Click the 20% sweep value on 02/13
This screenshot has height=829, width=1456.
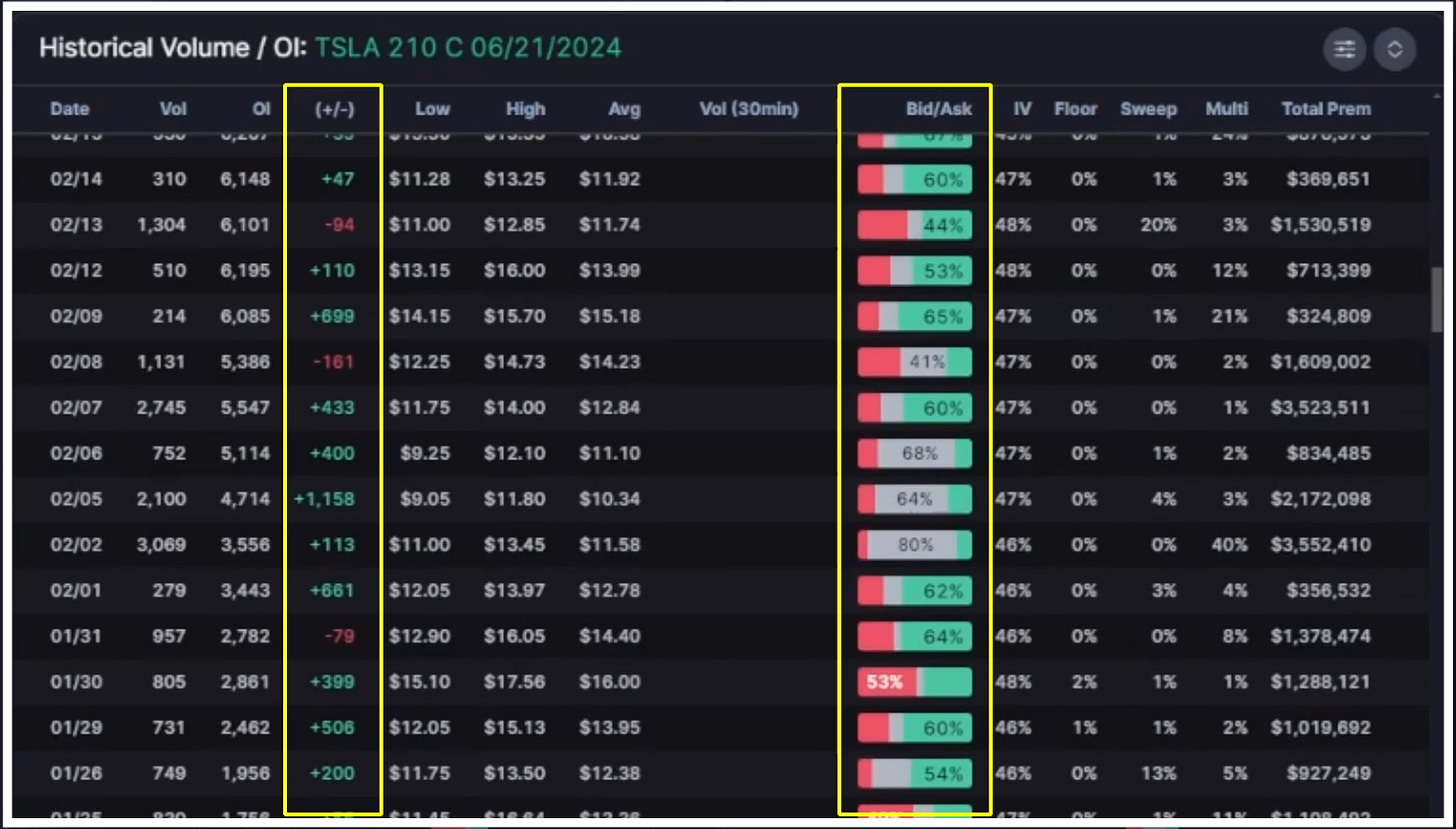[x=1159, y=225]
